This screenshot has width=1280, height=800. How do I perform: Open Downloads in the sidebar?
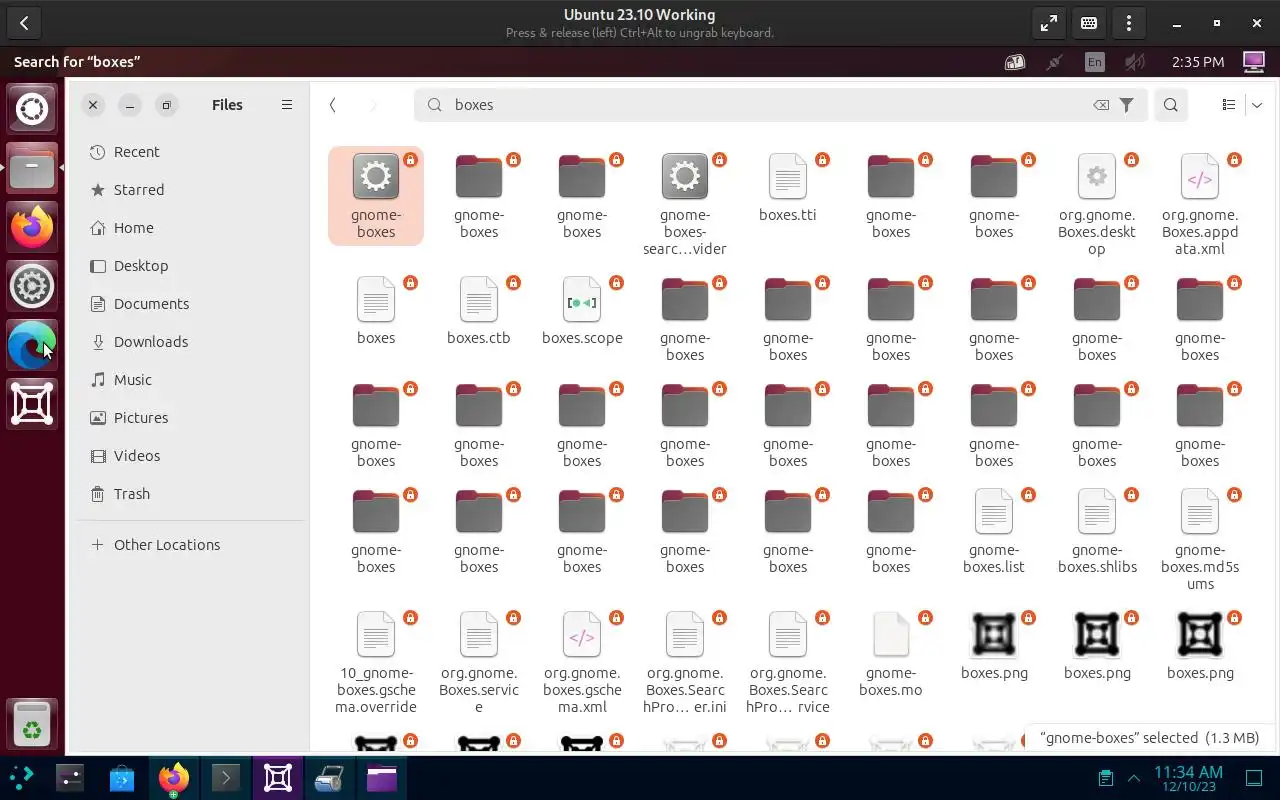pos(191,342)
